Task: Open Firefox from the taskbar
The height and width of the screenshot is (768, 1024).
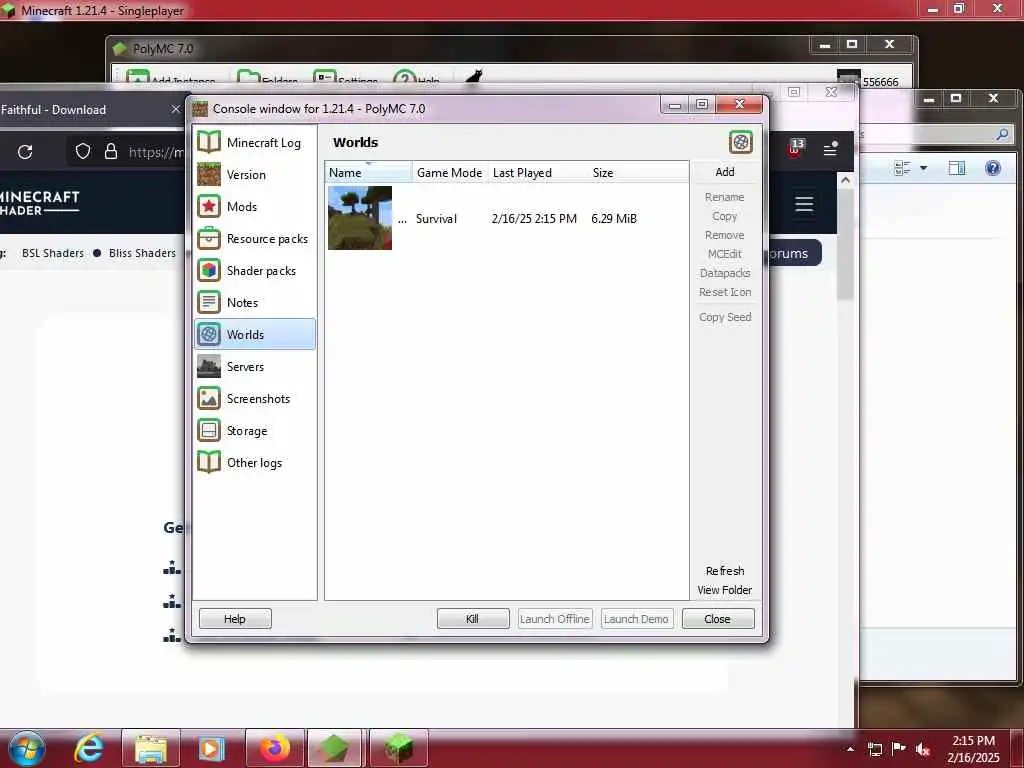Action: coord(275,748)
